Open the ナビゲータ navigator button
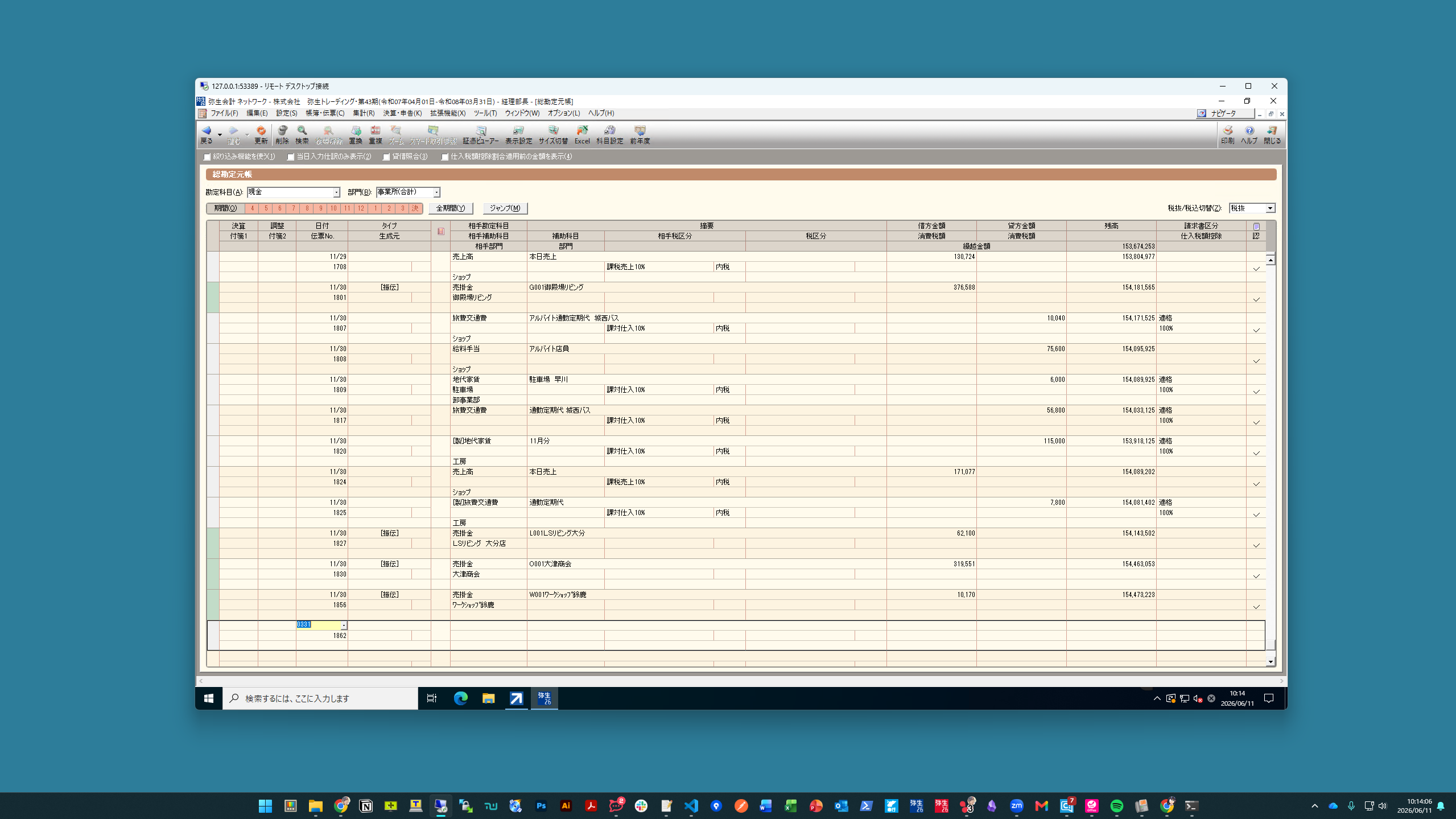The width and height of the screenshot is (1456, 819). pyautogui.click(x=1225, y=113)
